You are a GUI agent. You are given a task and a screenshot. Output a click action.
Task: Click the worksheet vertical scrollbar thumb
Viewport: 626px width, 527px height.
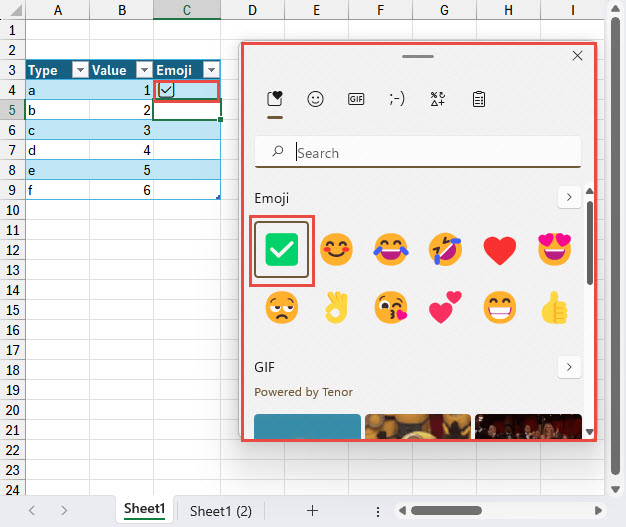pyautogui.click(x=616, y=246)
